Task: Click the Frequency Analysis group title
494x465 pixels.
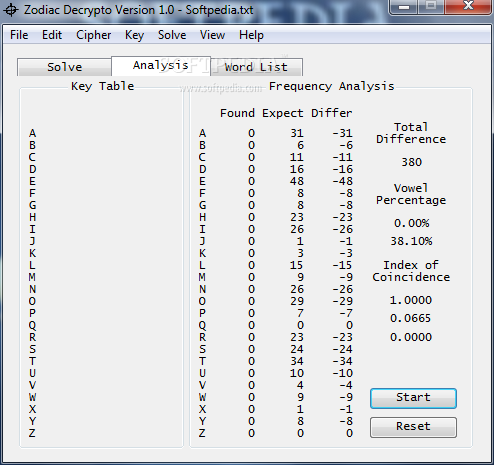Action: click(332, 87)
